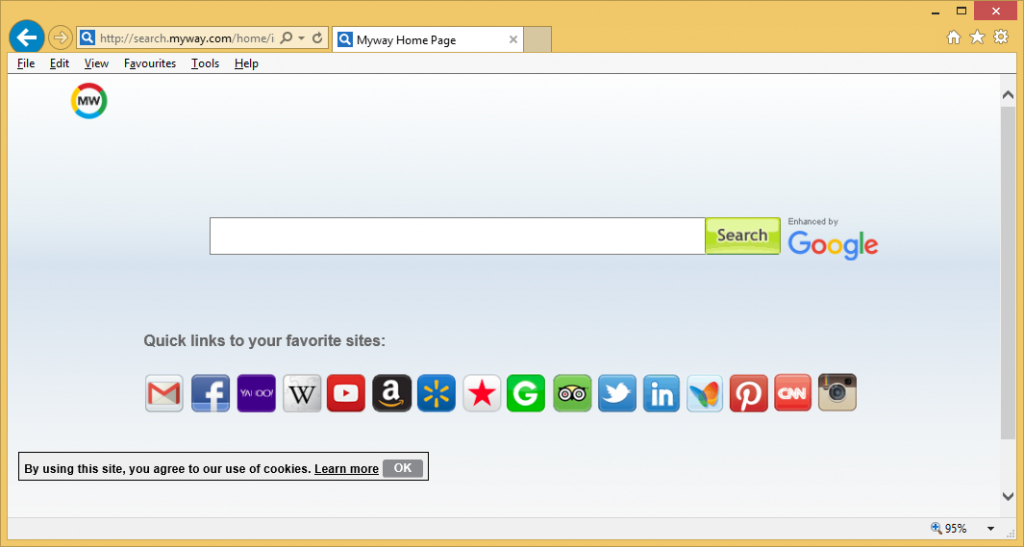Open the Twitter quick link icon
This screenshot has width=1024, height=547.
click(x=617, y=393)
